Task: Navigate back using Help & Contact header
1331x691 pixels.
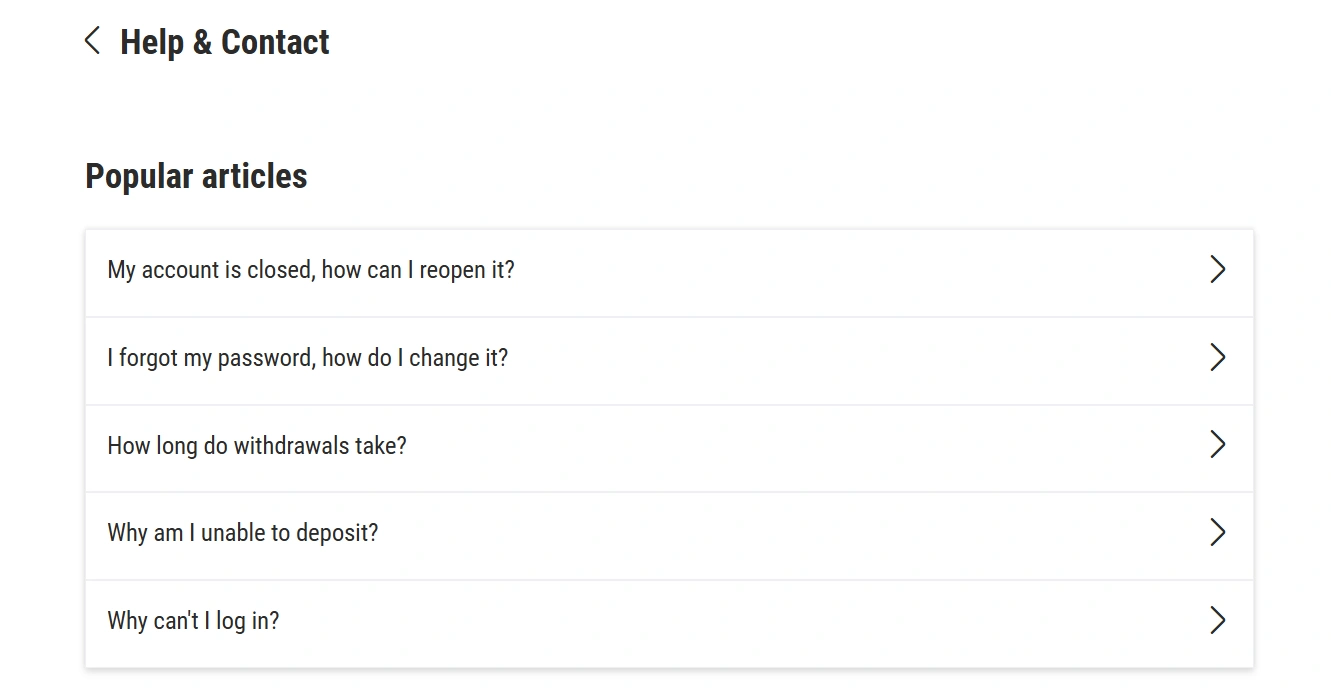Action: [224, 42]
